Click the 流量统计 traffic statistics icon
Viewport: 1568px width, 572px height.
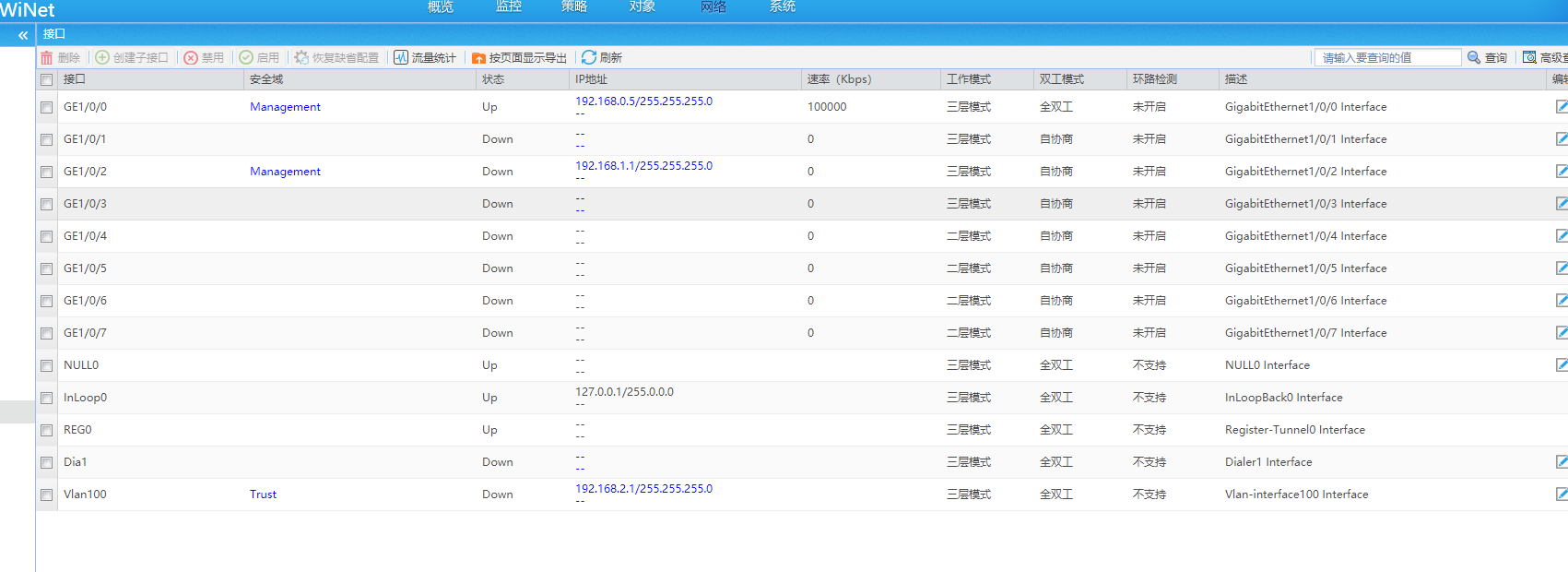click(401, 57)
